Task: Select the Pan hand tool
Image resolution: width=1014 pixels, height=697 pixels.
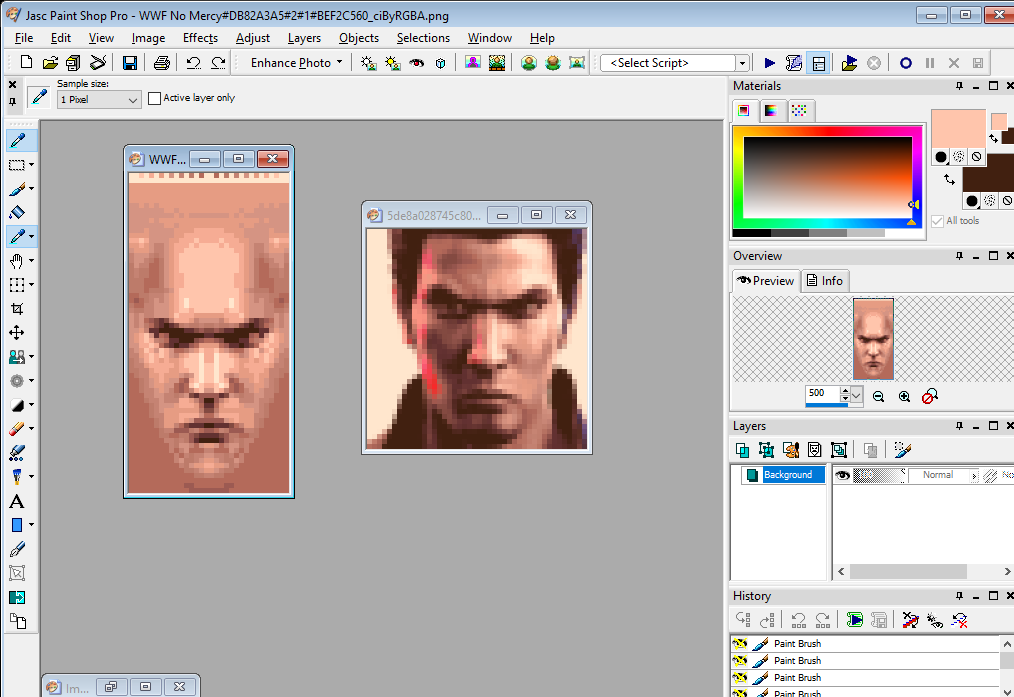Action: (x=17, y=261)
